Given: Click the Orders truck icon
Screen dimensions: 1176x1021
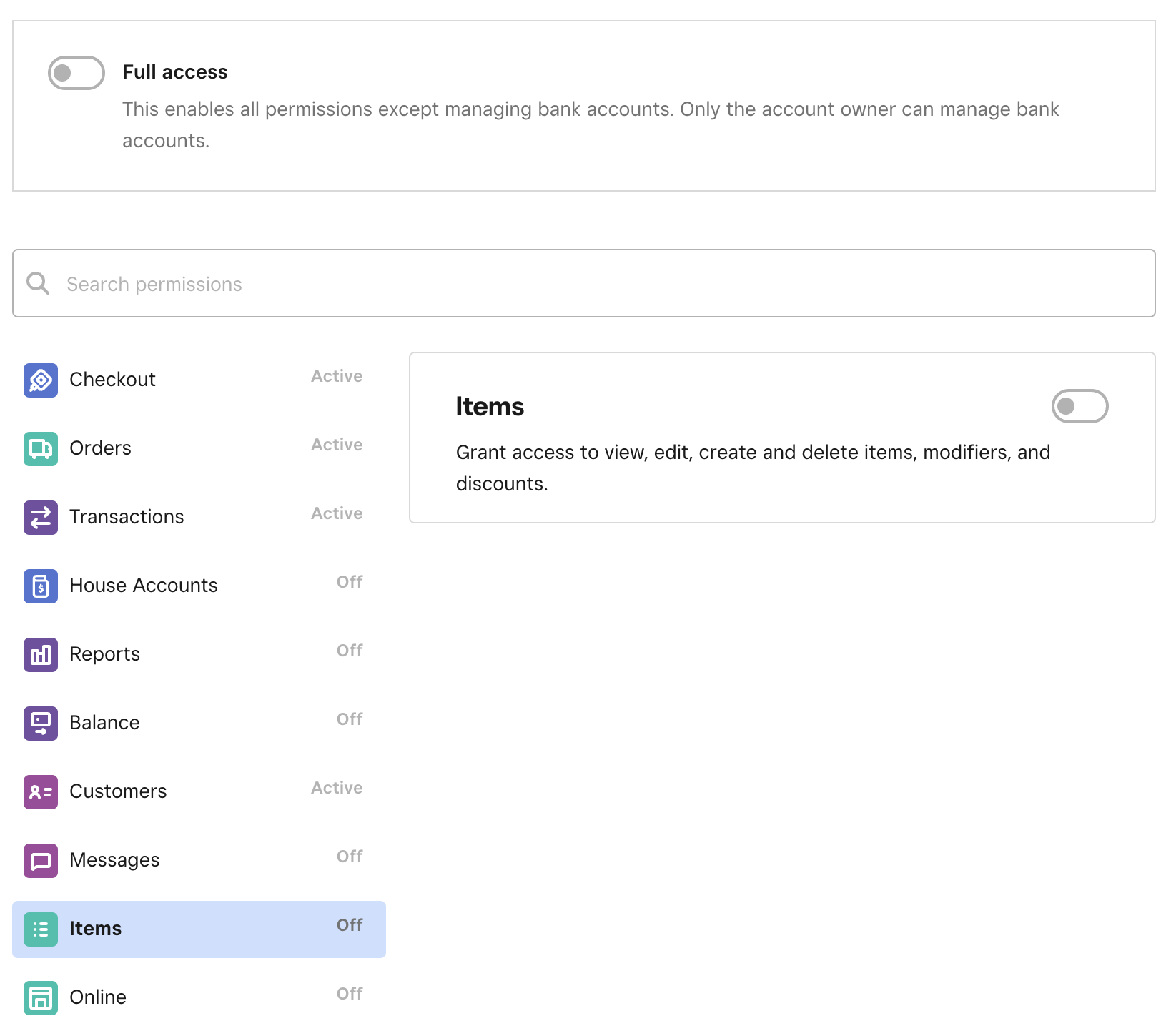Looking at the screenshot, I should [41, 448].
